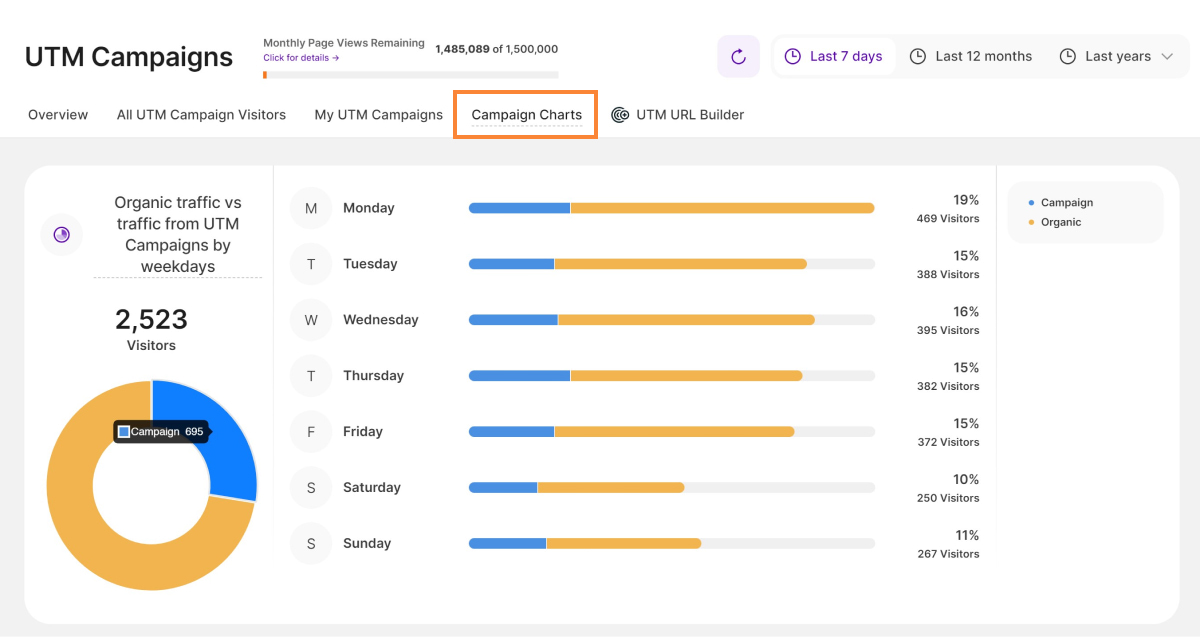Select the Last 12 months button

971,57
